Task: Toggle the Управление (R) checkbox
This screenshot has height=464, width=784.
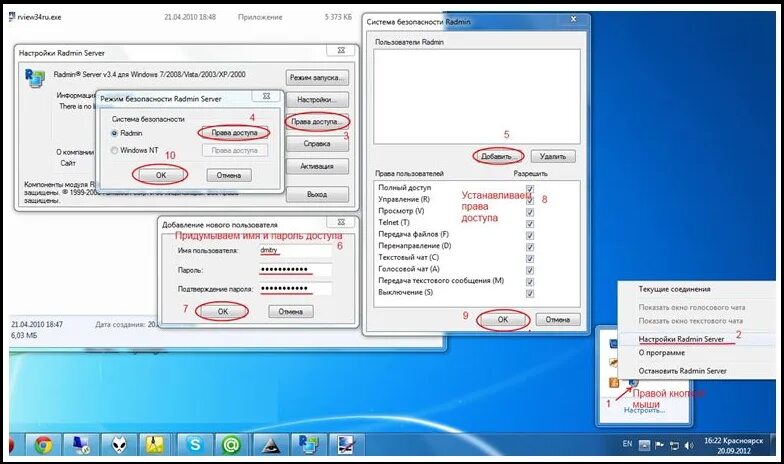Action: click(x=530, y=200)
